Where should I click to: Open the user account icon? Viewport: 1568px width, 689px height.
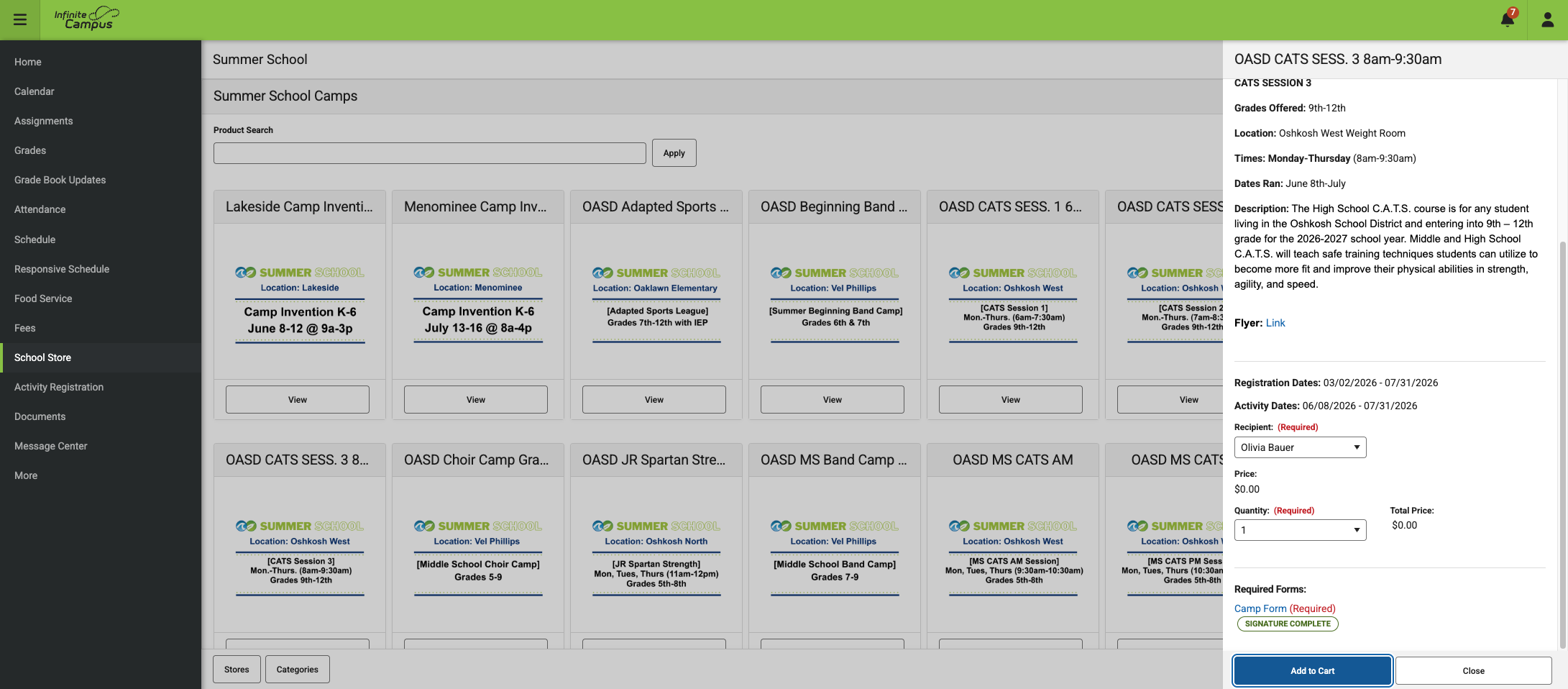[x=1547, y=19]
